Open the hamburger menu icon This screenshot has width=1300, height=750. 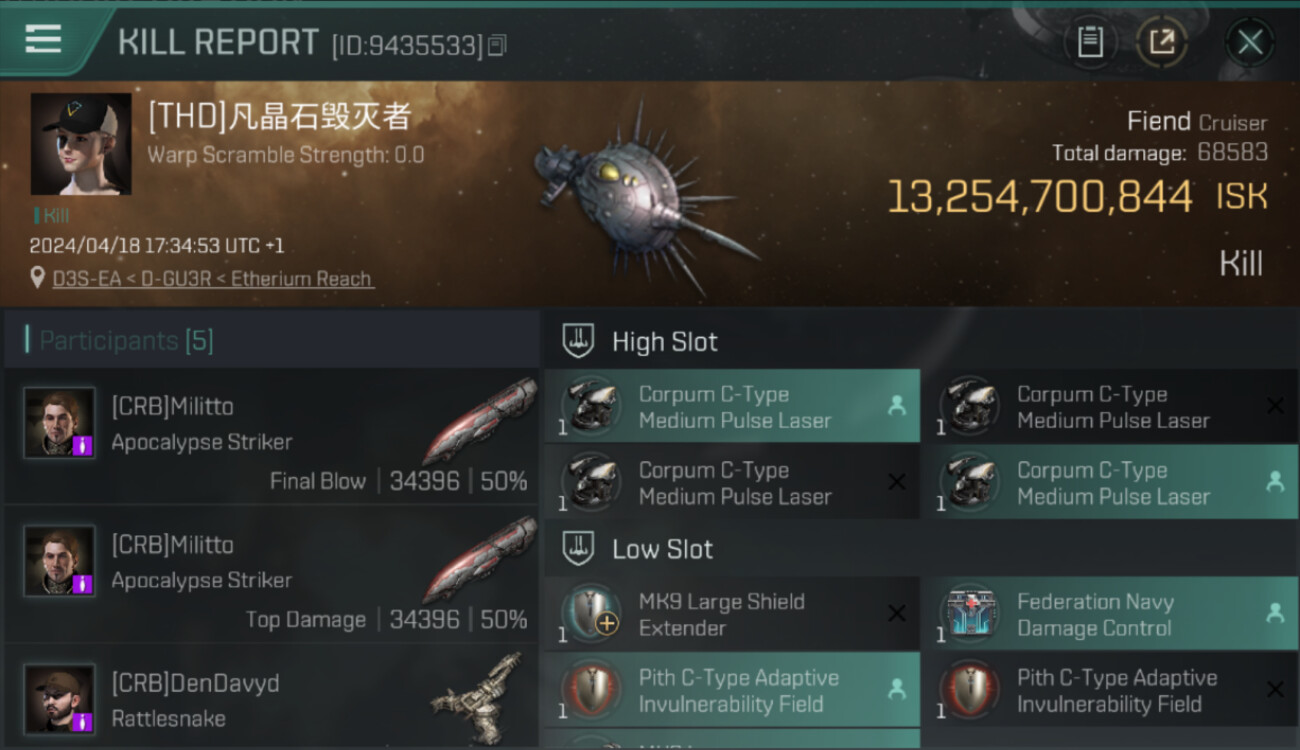tap(43, 39)
